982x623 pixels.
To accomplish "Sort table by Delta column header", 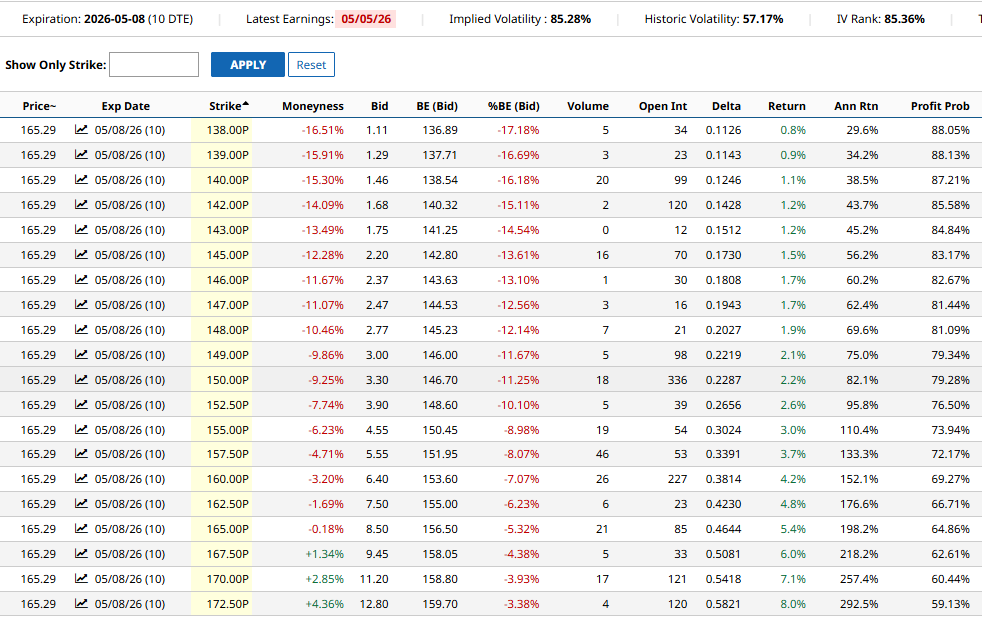I will (x=726, y=106).
